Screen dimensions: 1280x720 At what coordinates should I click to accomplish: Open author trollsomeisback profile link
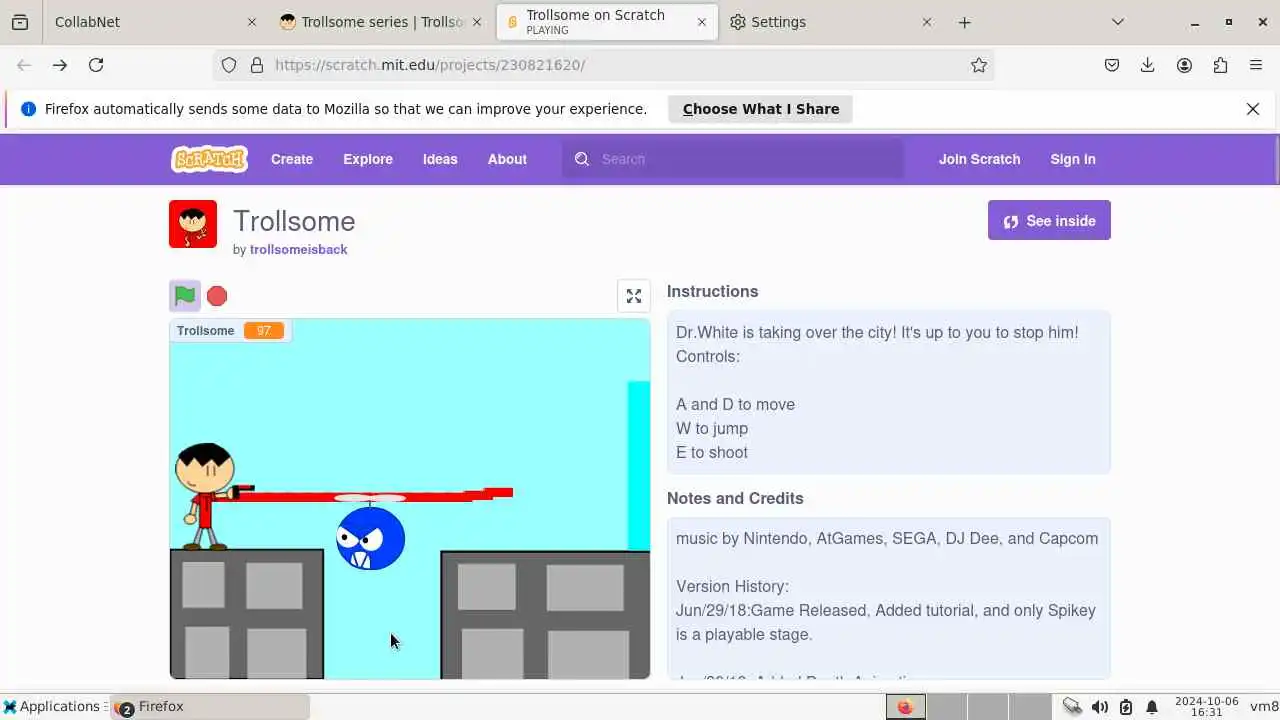coord(298,249)
